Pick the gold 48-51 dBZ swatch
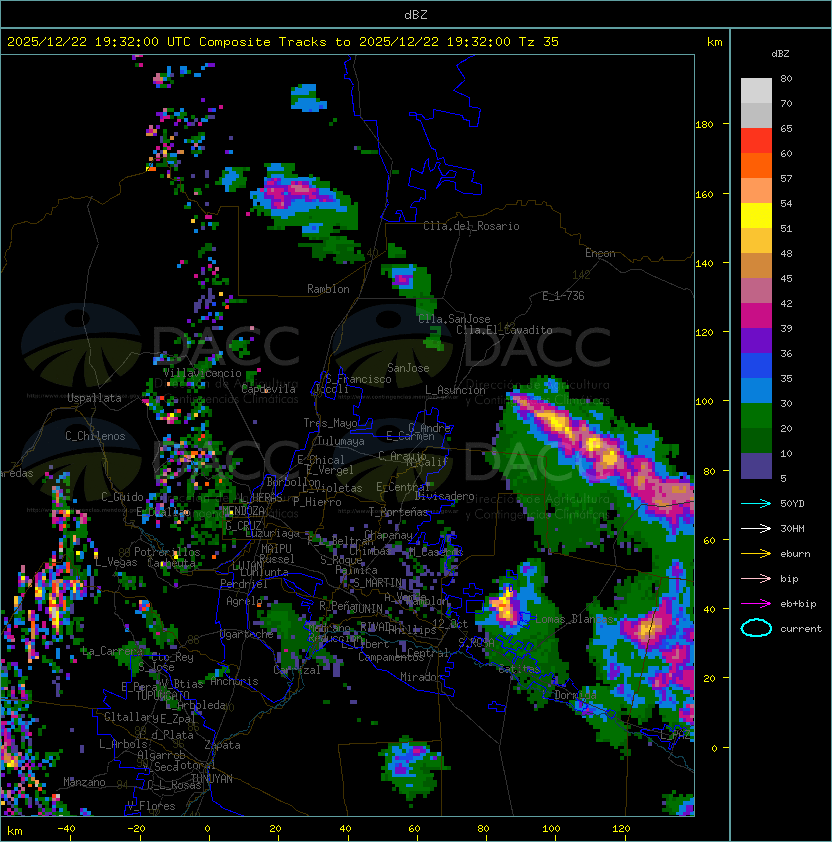The image size is (832, 842). 756,241
